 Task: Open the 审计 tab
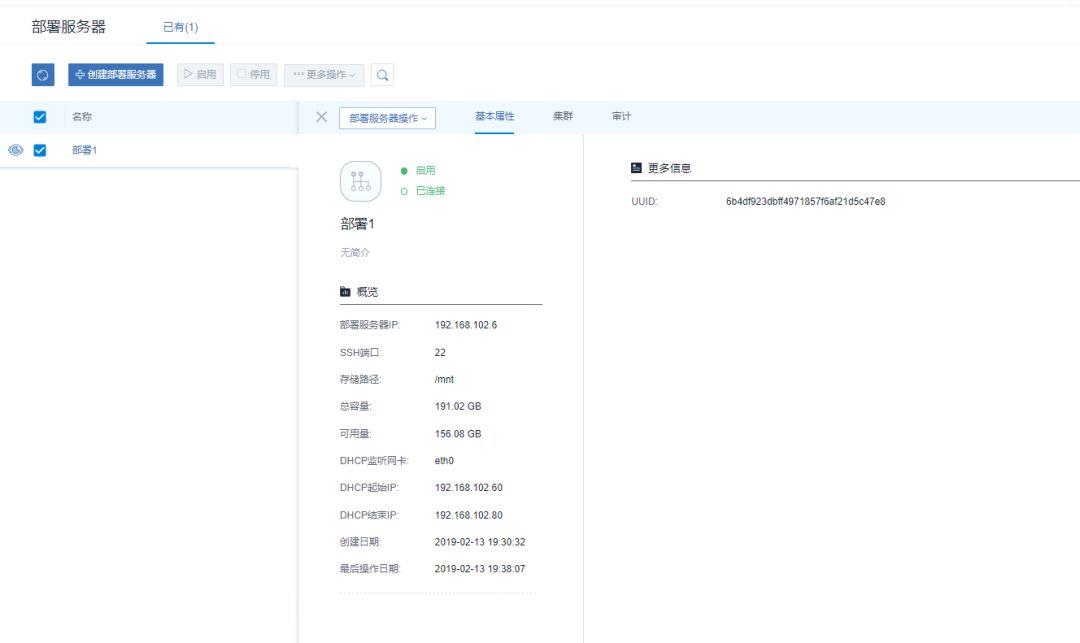pos(621,117)
